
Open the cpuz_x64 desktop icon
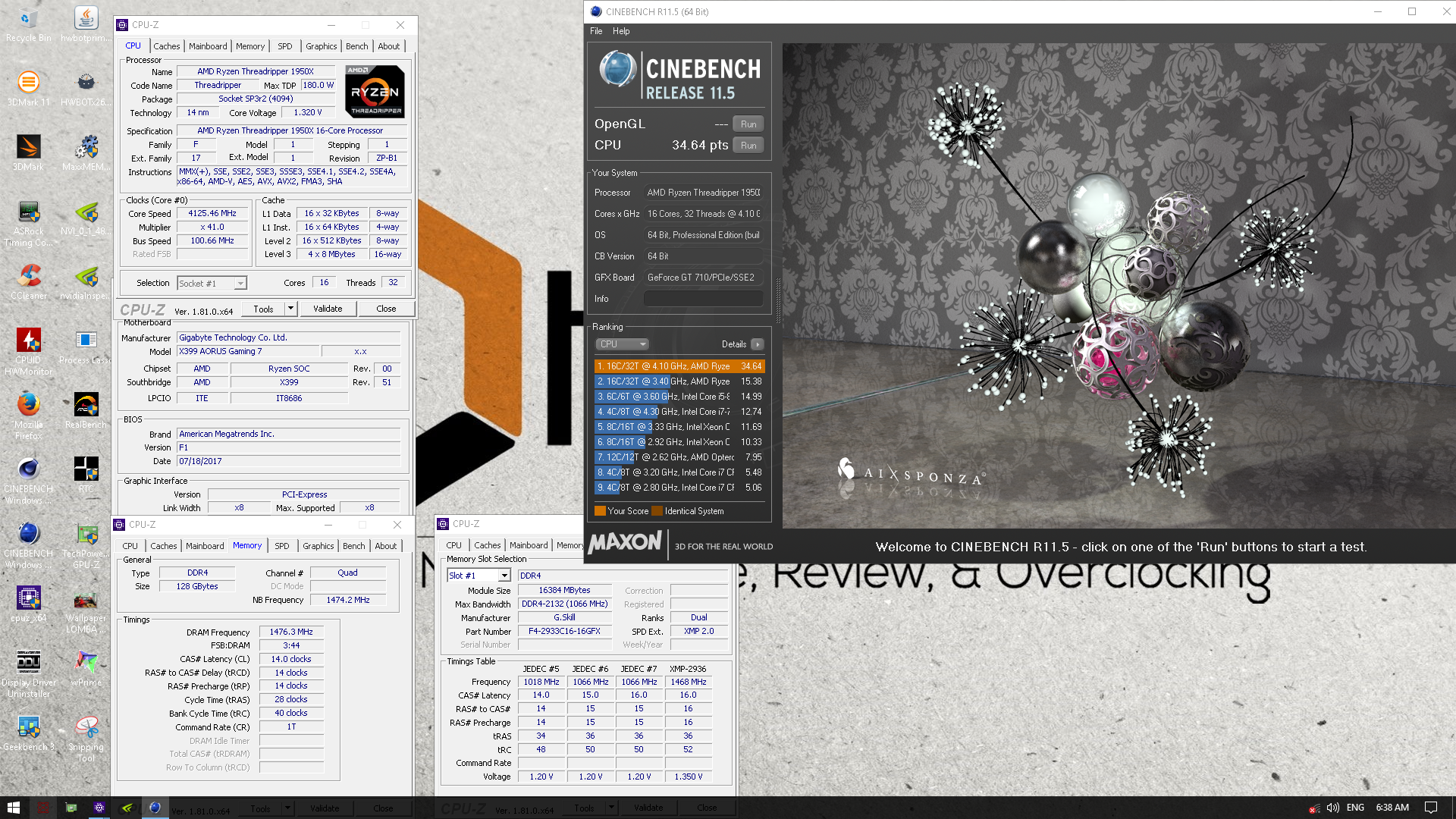(x=28, y=604)
